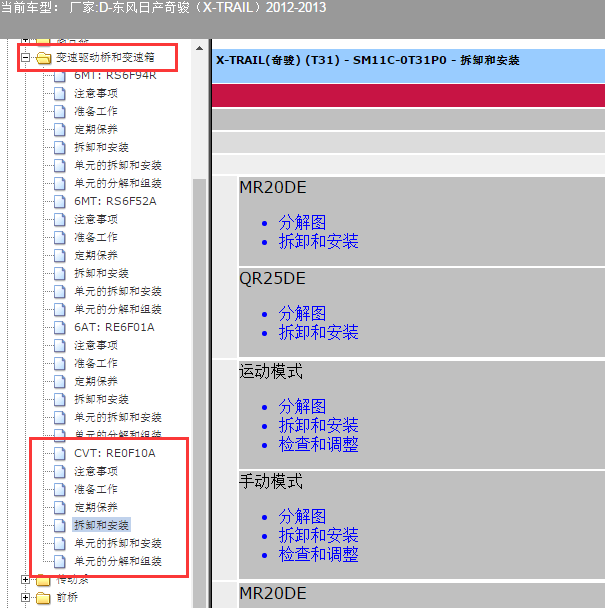Open 拆卸和安装 link under 运动模式

[x=318, y=425]
